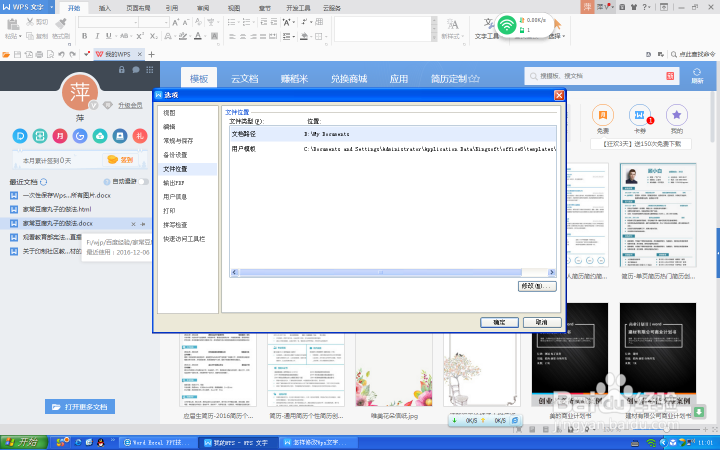Click the Superscript X² icon
The width and height of the screenshot is (720, 450).
[x=140, y=36]
